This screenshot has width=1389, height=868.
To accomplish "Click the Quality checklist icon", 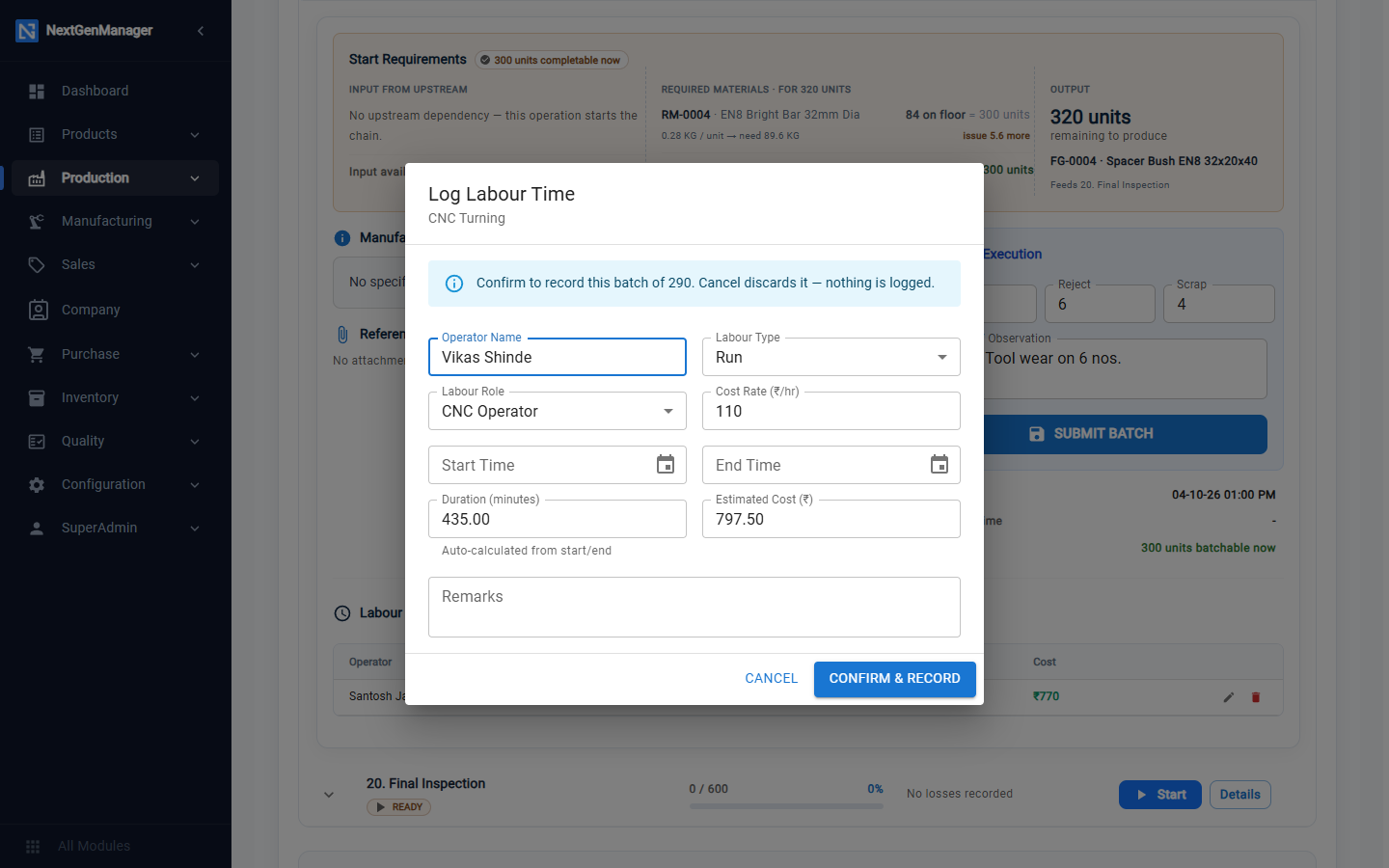I will (x=37, y=442).
